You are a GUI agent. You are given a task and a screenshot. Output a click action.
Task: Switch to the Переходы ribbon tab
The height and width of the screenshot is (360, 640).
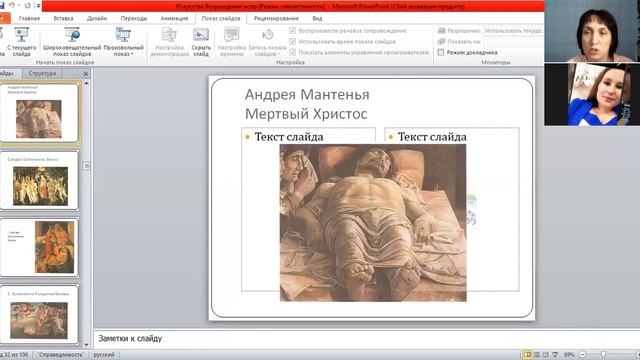click(134, 18)
